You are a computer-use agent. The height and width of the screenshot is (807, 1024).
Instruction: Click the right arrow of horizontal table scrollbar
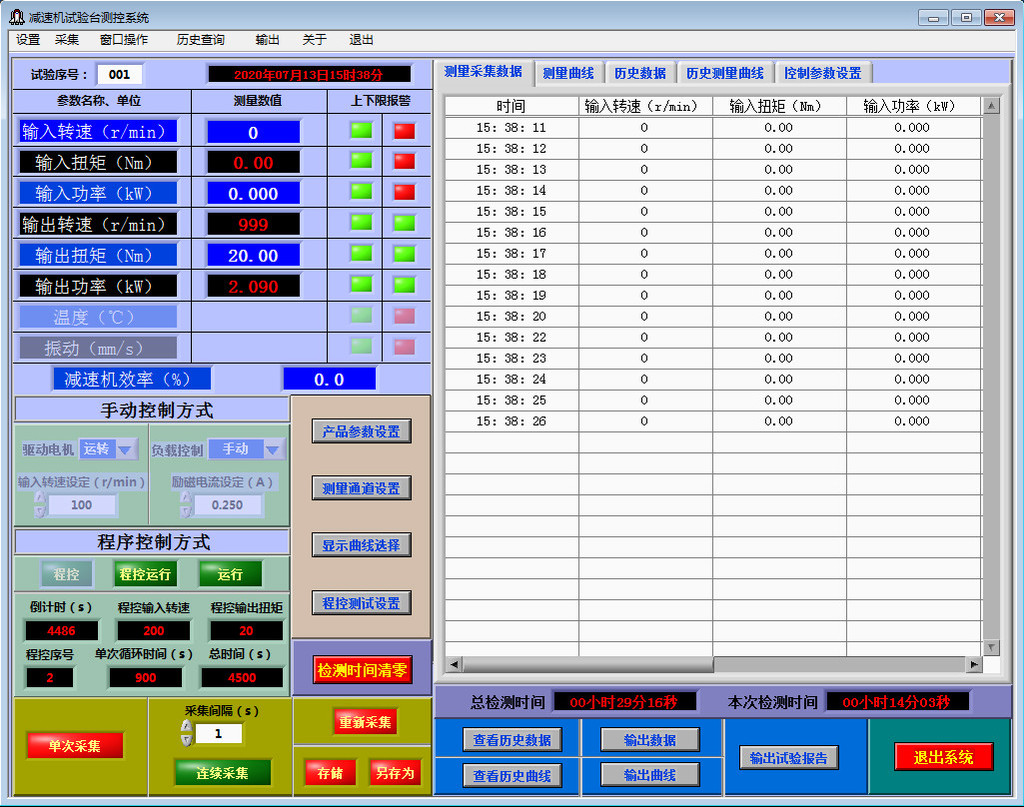pos(974,664)
